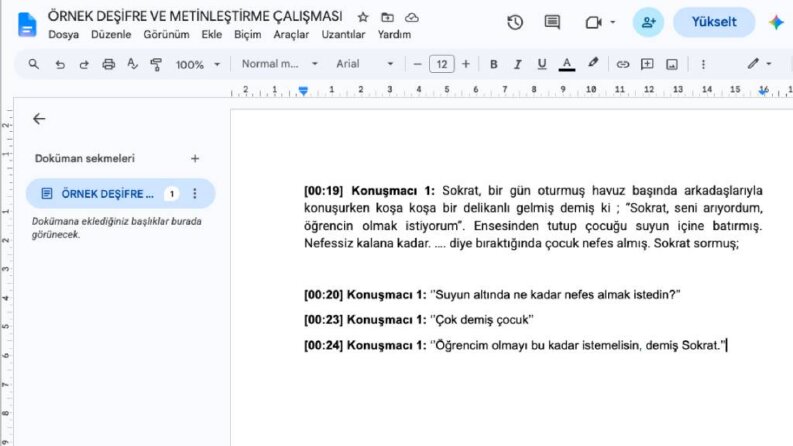Insert an image from the toolbar
This screenshot has width=793, height=446.
coord(672,64)
